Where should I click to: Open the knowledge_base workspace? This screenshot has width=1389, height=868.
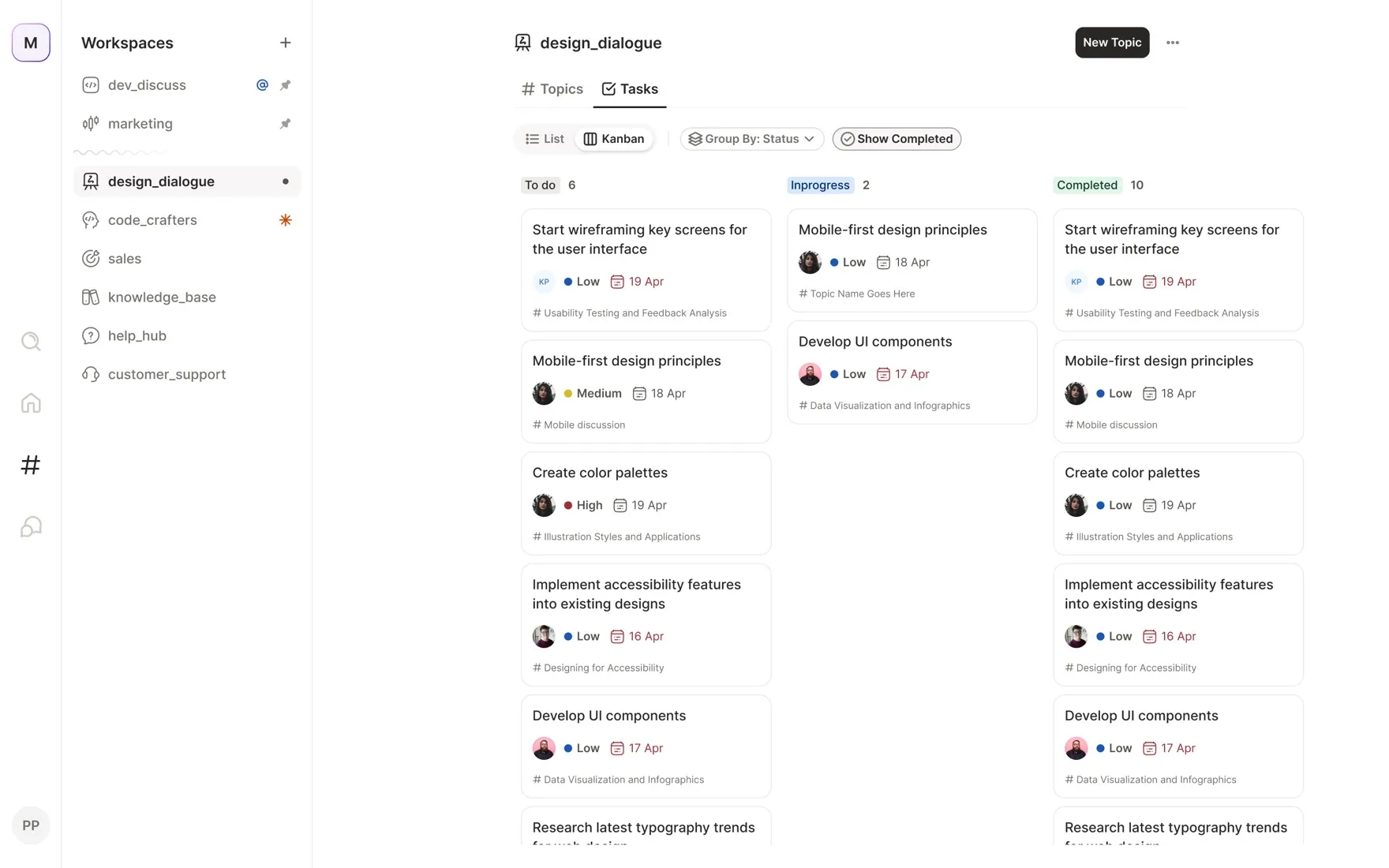(x=187, y=297)
